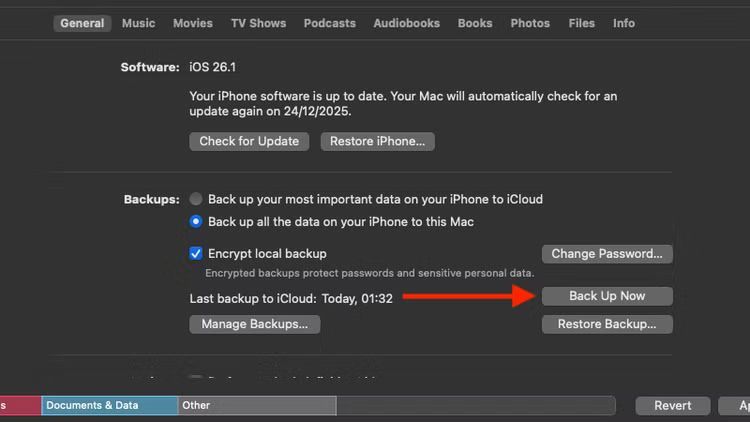This screenshot has width=750, height=422.
Task: Select the Files tab
Action: (x=581, y=23)
